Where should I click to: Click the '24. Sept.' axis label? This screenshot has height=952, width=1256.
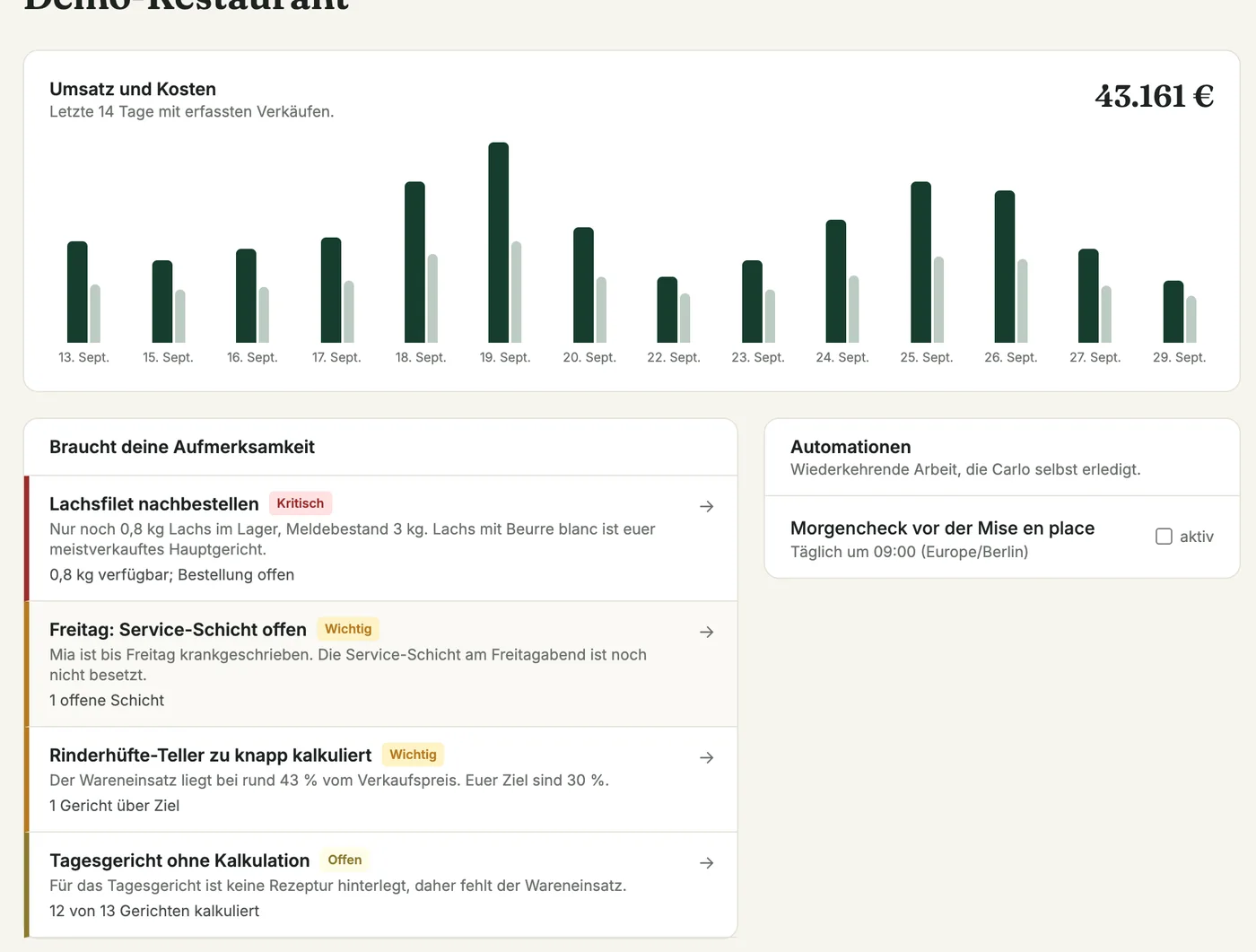[842, 357]
